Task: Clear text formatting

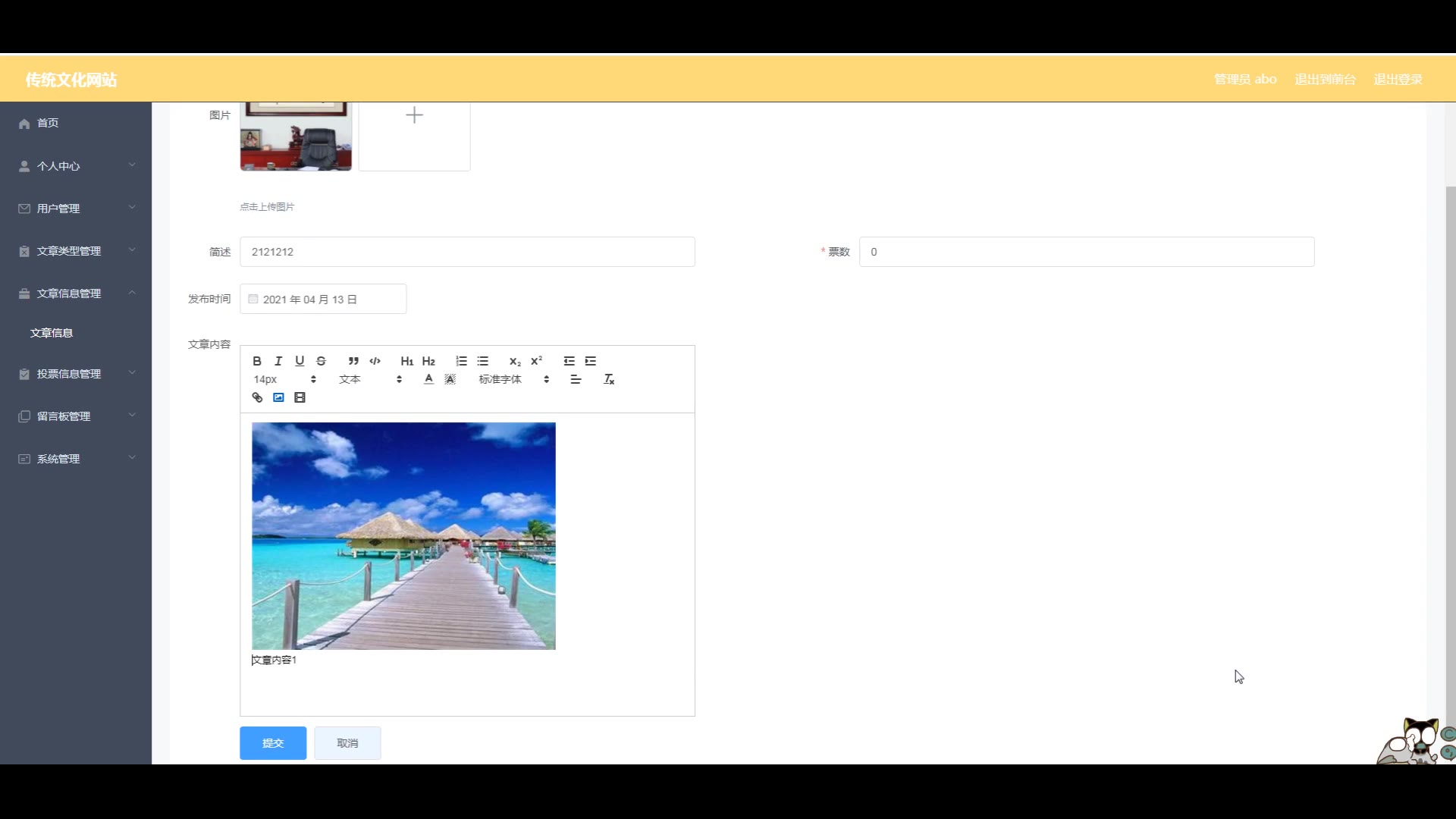Action: pyautogui.click(x=608, y=379)
